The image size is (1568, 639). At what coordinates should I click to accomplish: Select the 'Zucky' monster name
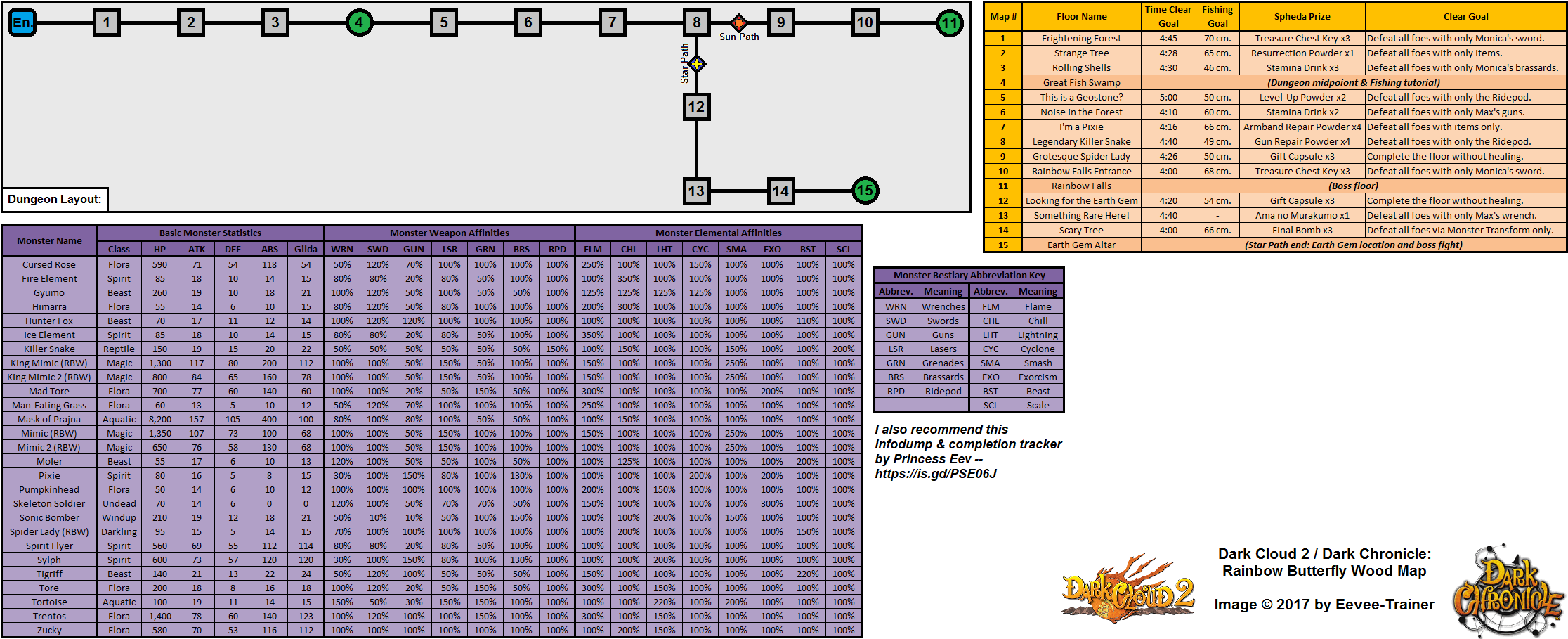49,631
